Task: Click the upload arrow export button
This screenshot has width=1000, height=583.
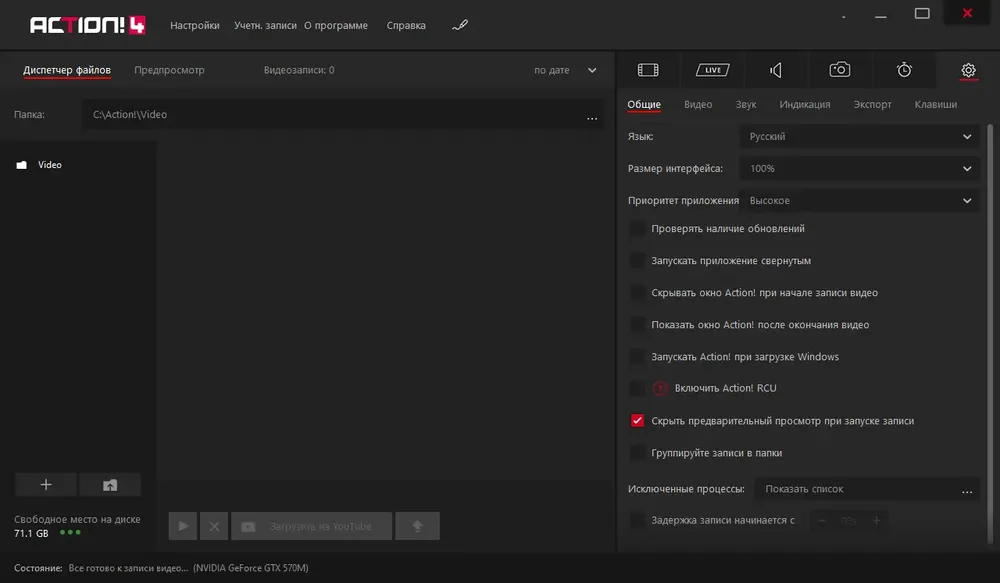Action: click(x=417, y=526)
